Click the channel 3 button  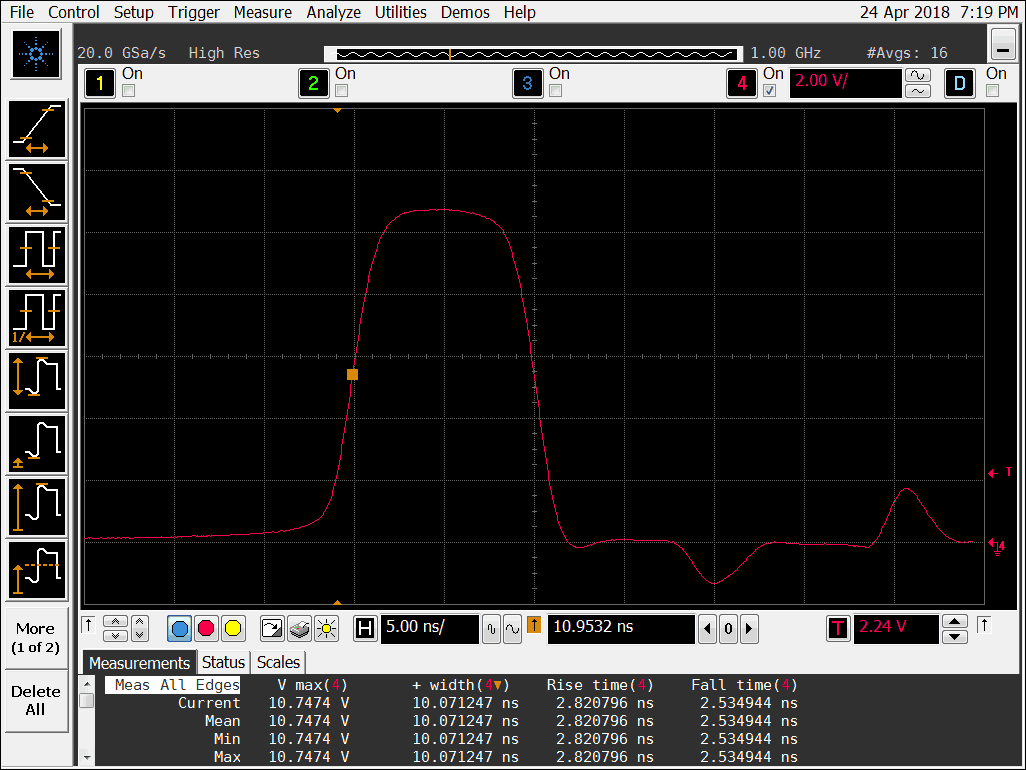pos(527,83)
